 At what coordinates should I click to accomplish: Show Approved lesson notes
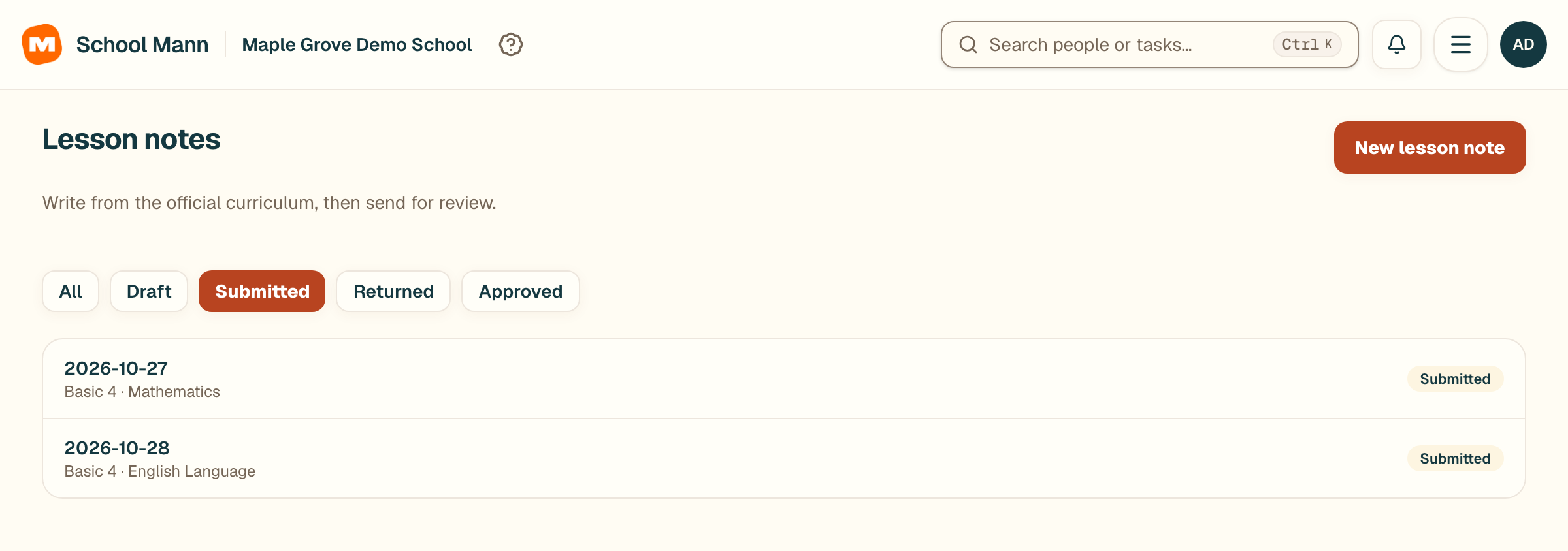(x=521, y=291)
